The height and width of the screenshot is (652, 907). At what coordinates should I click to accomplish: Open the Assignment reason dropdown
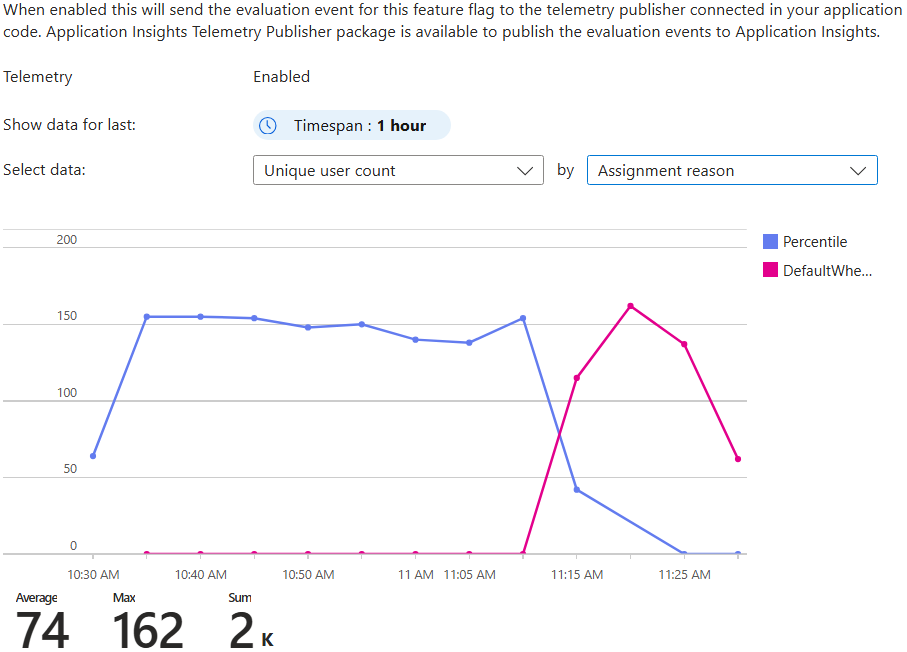click(731, 170)
